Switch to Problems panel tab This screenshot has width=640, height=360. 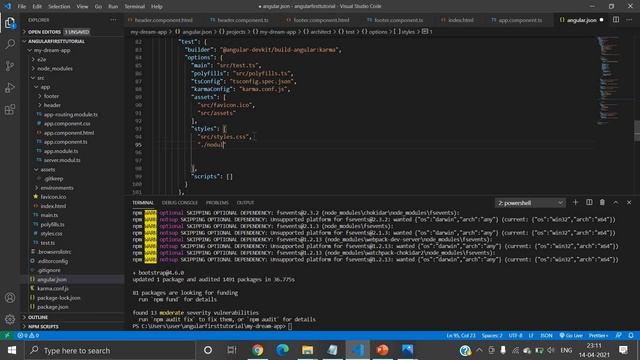coord(217,202)
